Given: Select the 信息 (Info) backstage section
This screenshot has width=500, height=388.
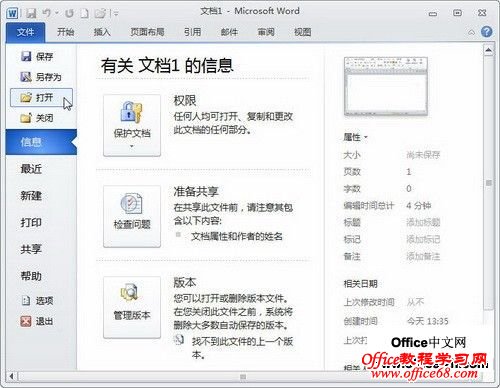Looking at the screenshot, I should point(41,142).
